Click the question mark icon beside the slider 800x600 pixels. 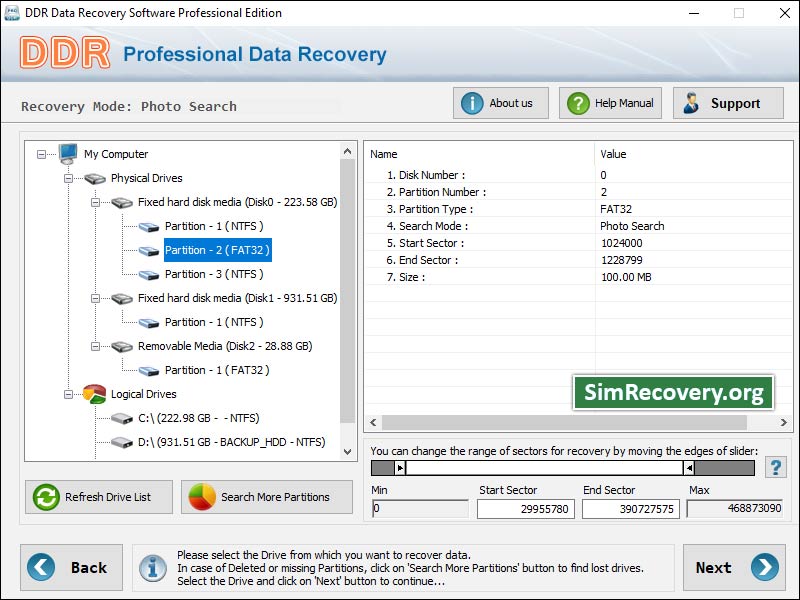[x=775, y=466]
